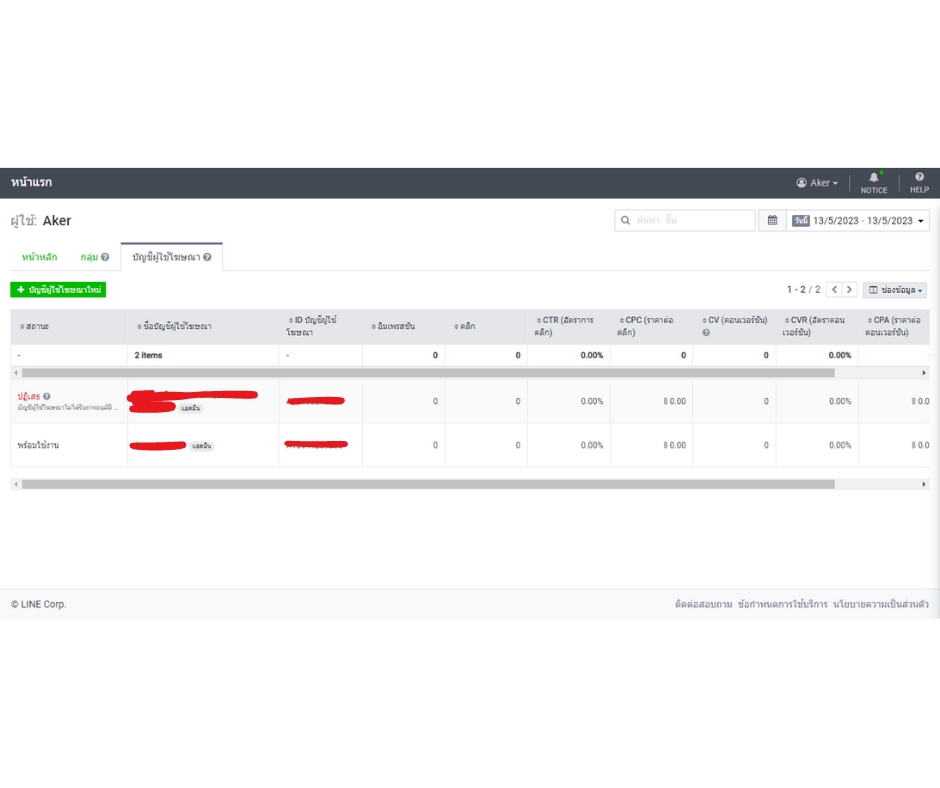940x788 pixels.
Task: Select the บัญชีผู้ใช้โฆษณา tab
Action: pyautogui.click(x=171, y=257)
